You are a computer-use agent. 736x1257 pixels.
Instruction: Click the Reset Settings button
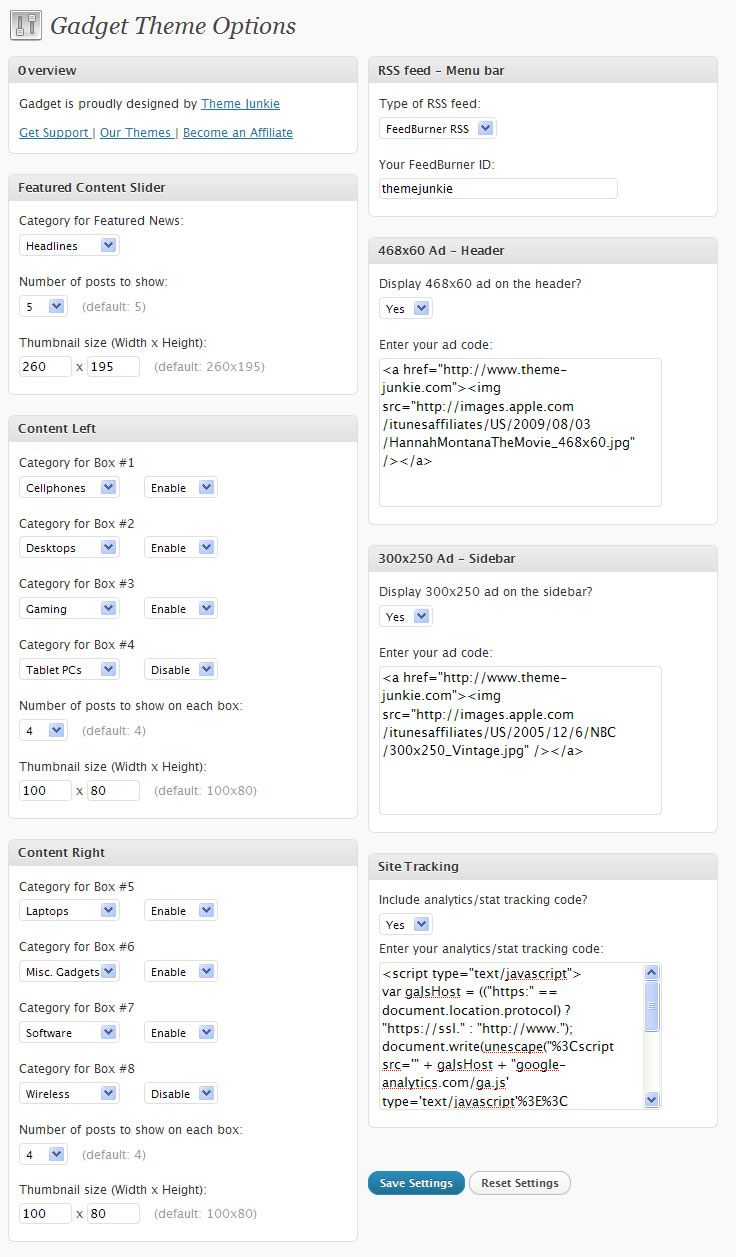[x=520, y=1183]
